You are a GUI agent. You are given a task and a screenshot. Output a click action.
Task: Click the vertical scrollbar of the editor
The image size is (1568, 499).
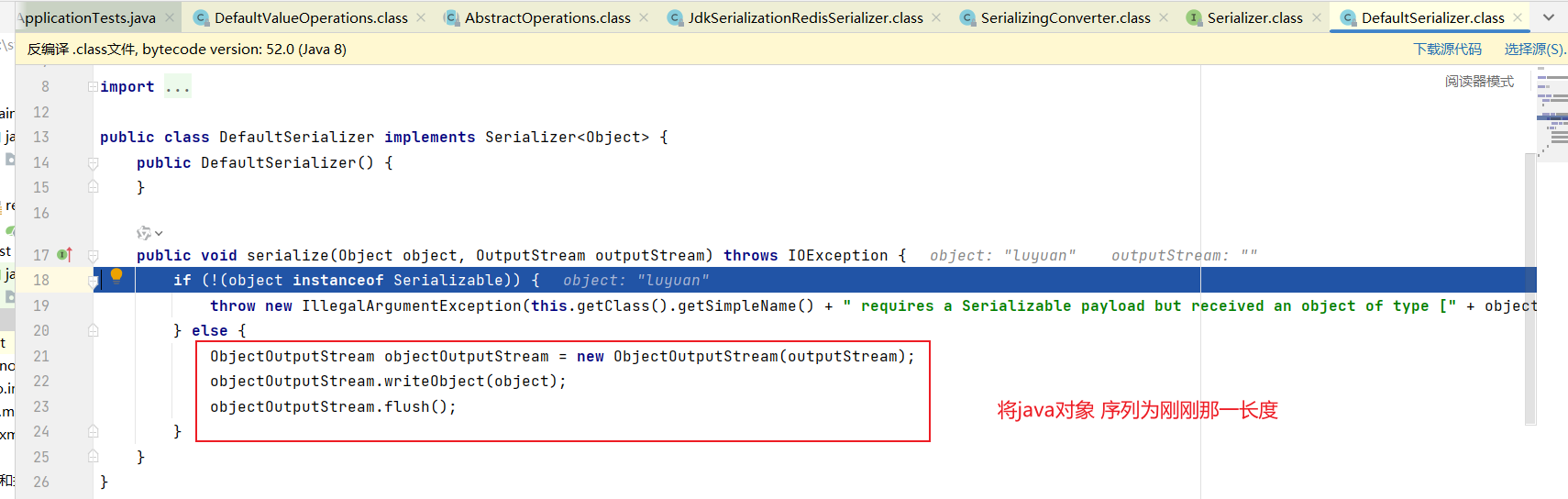1530,289
